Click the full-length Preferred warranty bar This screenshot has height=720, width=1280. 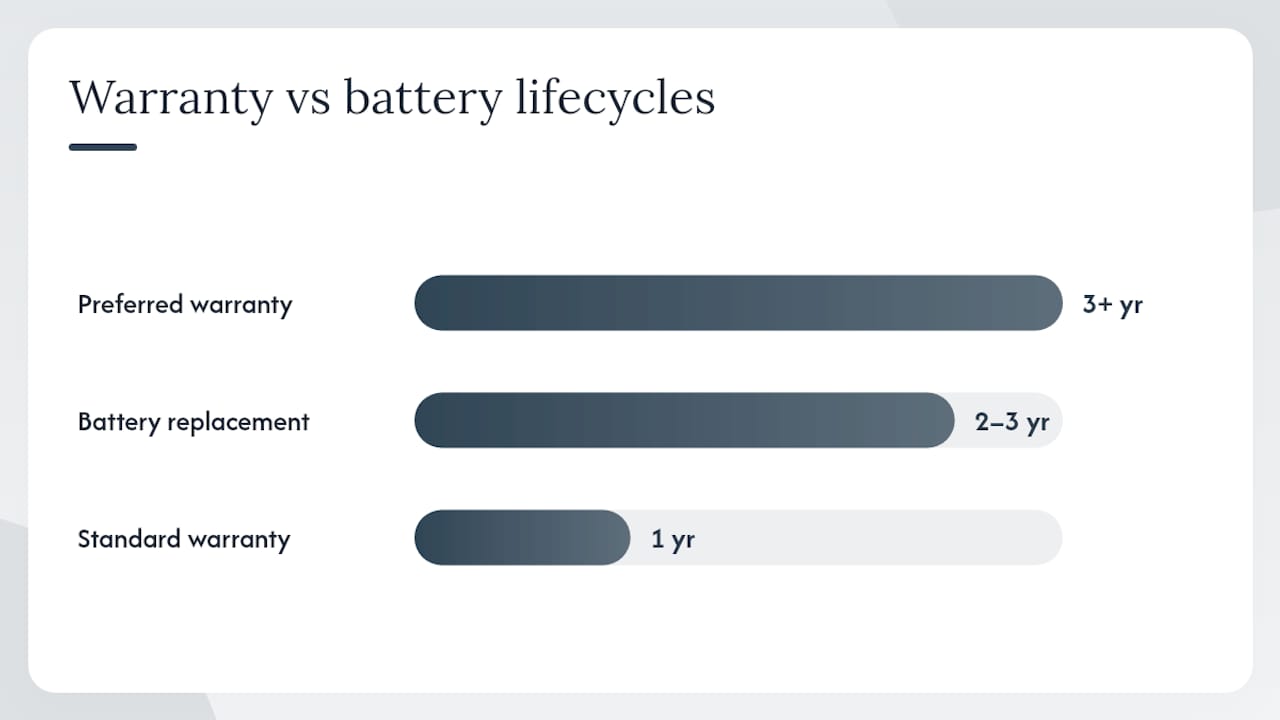pos(738,303)
